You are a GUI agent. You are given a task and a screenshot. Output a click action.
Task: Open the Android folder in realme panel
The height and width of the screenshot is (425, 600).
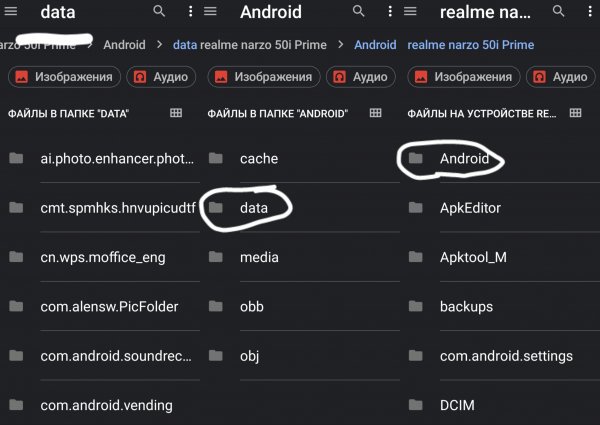[x=501, y=158]
